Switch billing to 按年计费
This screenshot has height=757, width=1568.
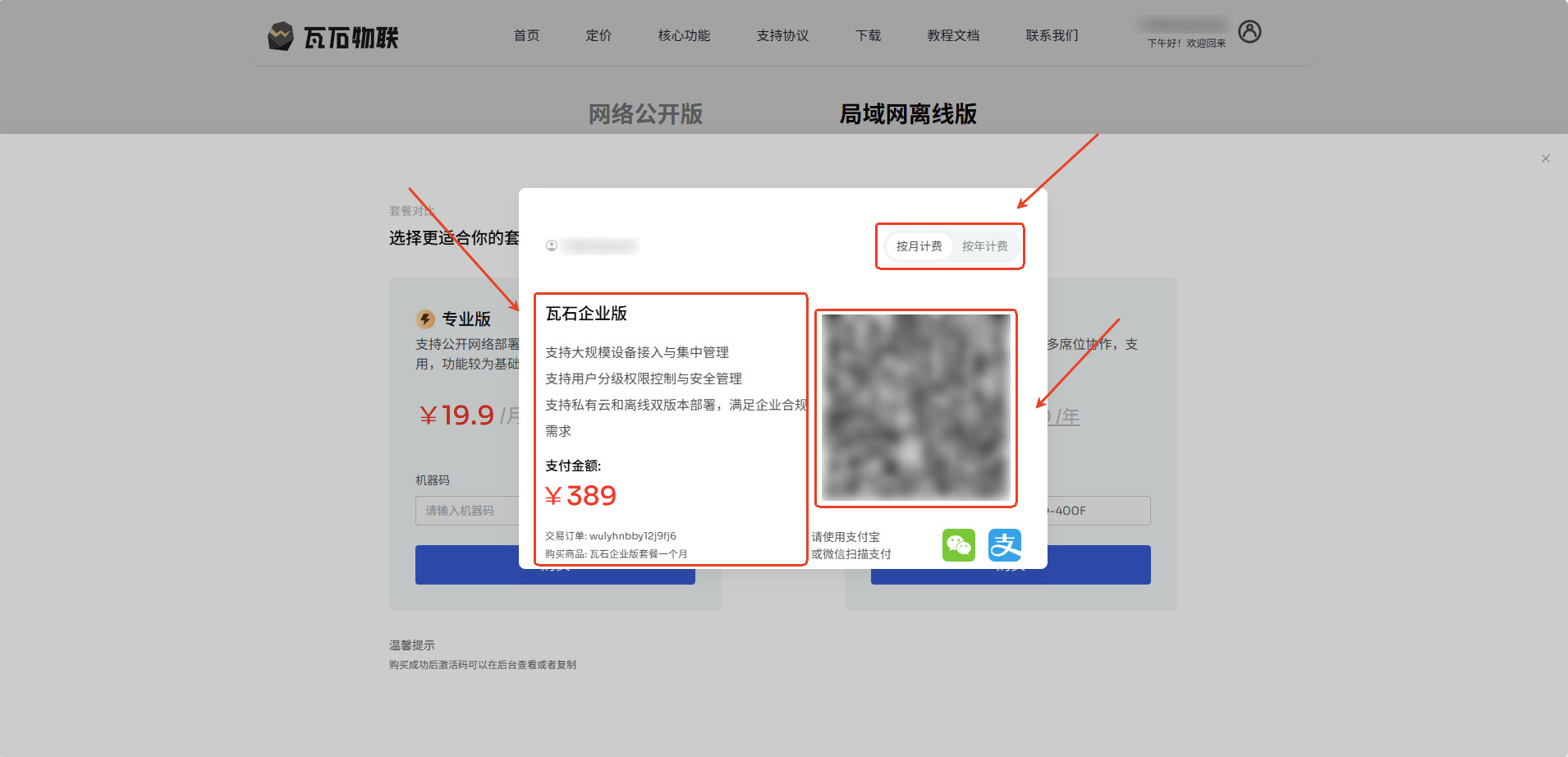pos(984,246)
